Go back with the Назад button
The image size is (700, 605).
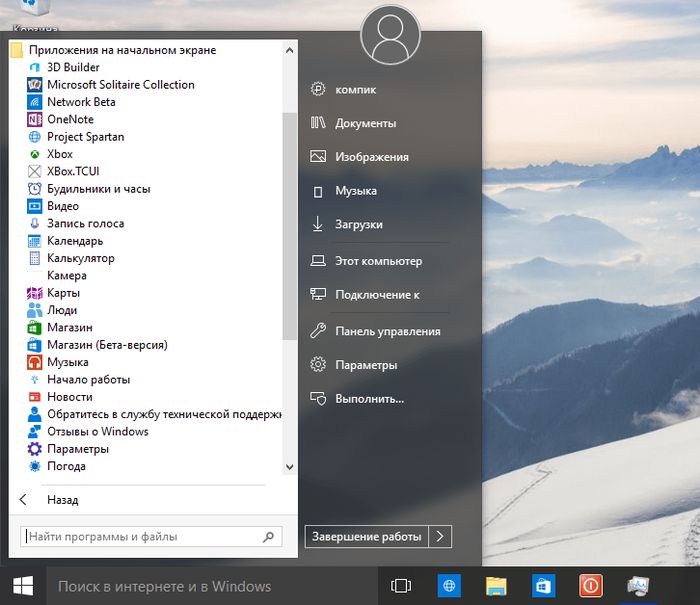(x=60, y=500)
